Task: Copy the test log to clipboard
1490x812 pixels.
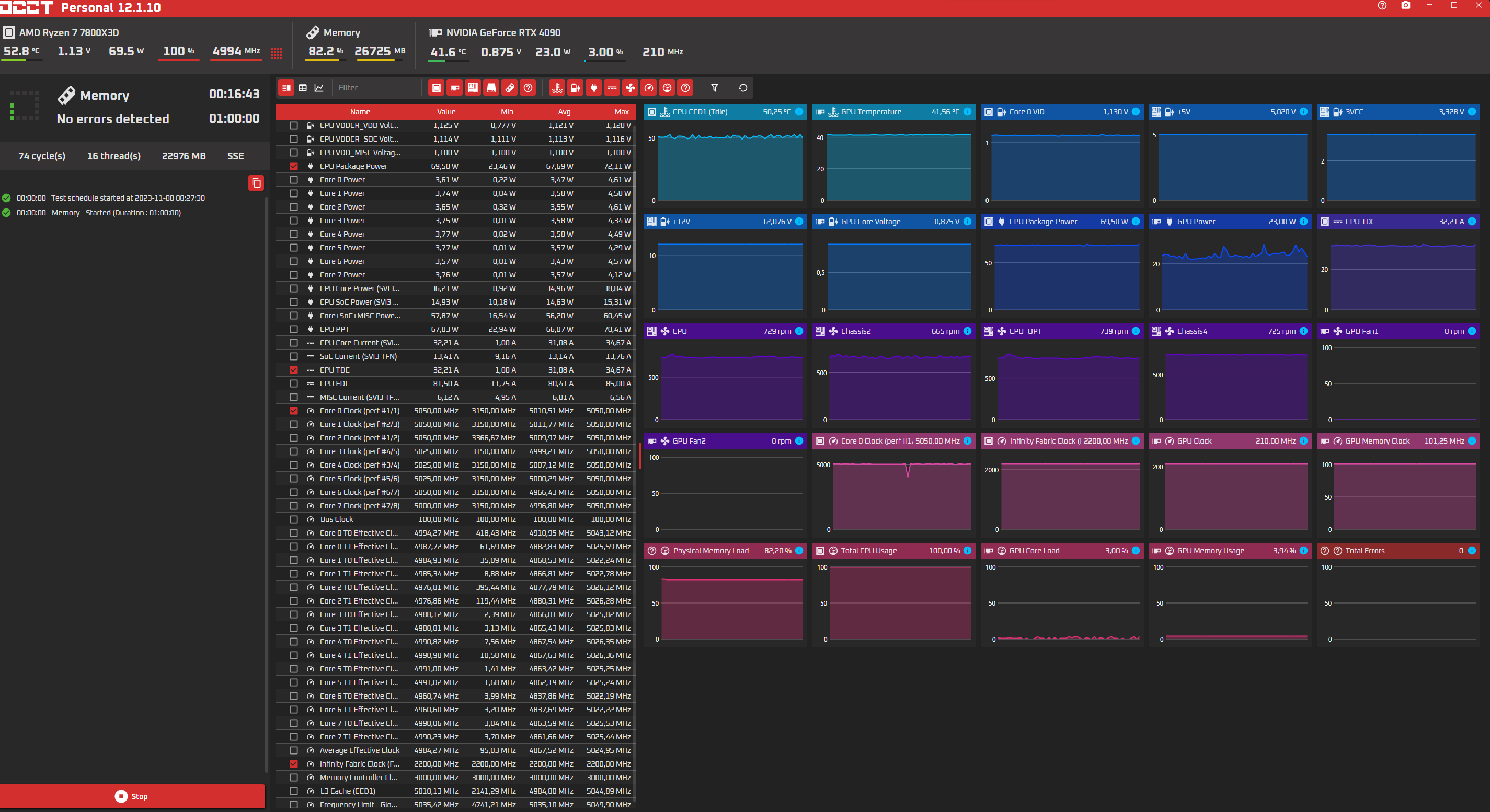Action: [x=256, y=183]
